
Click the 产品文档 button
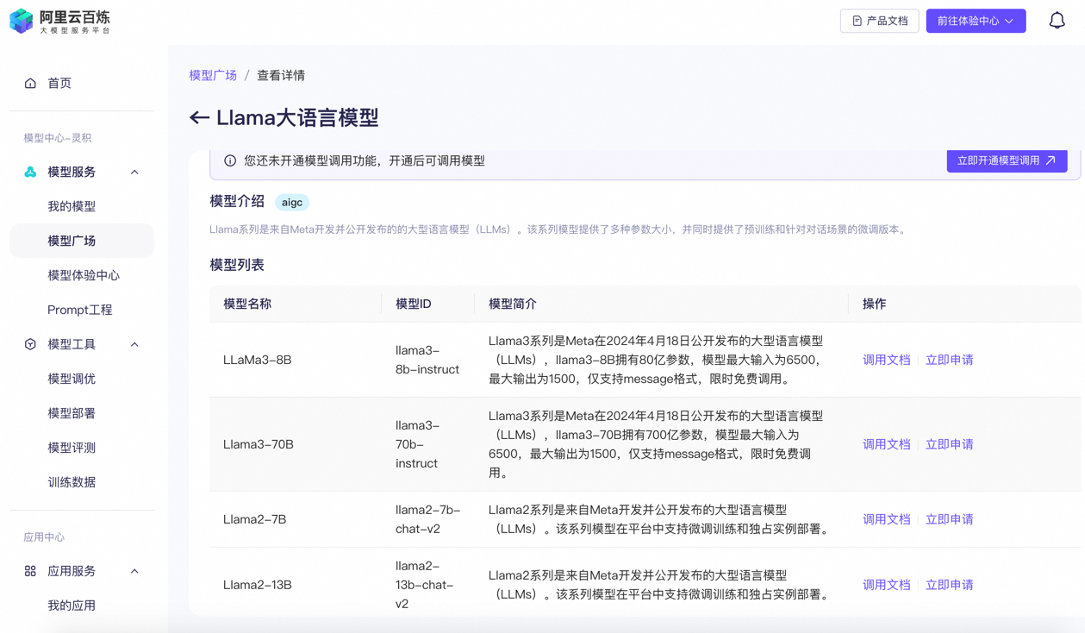click(879, 21)
